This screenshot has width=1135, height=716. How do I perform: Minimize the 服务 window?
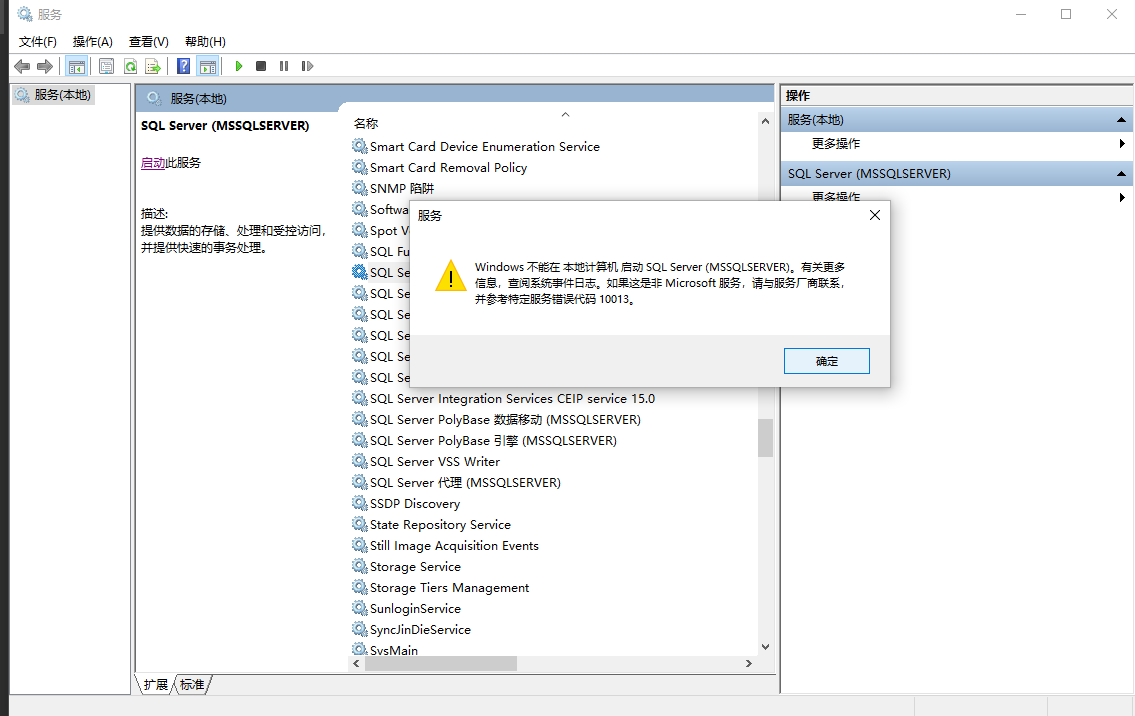[1021, 14]
